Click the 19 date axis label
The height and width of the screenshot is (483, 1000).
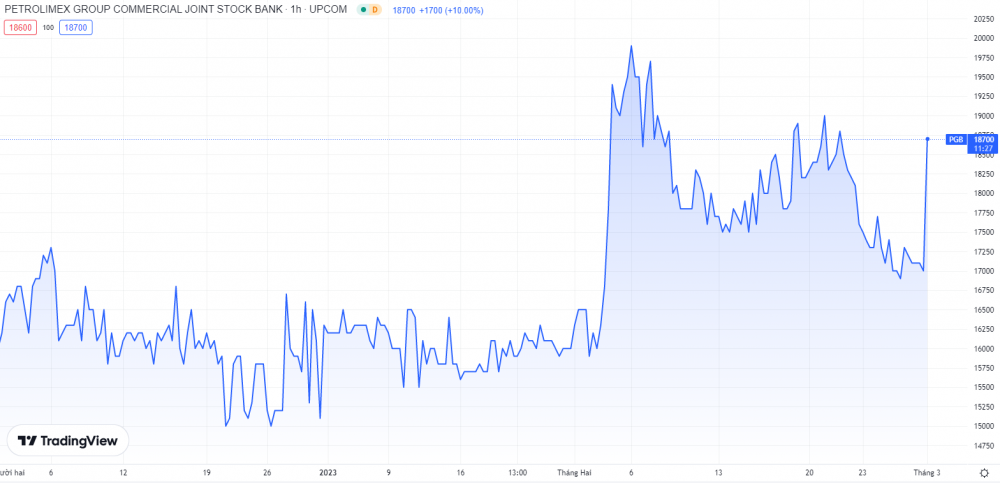[x=206, y=473]
